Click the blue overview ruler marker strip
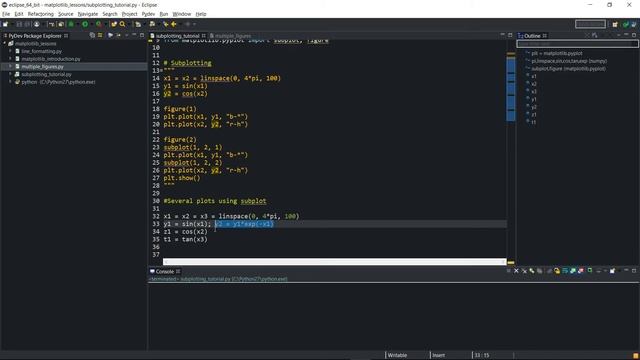 [511, 89]
